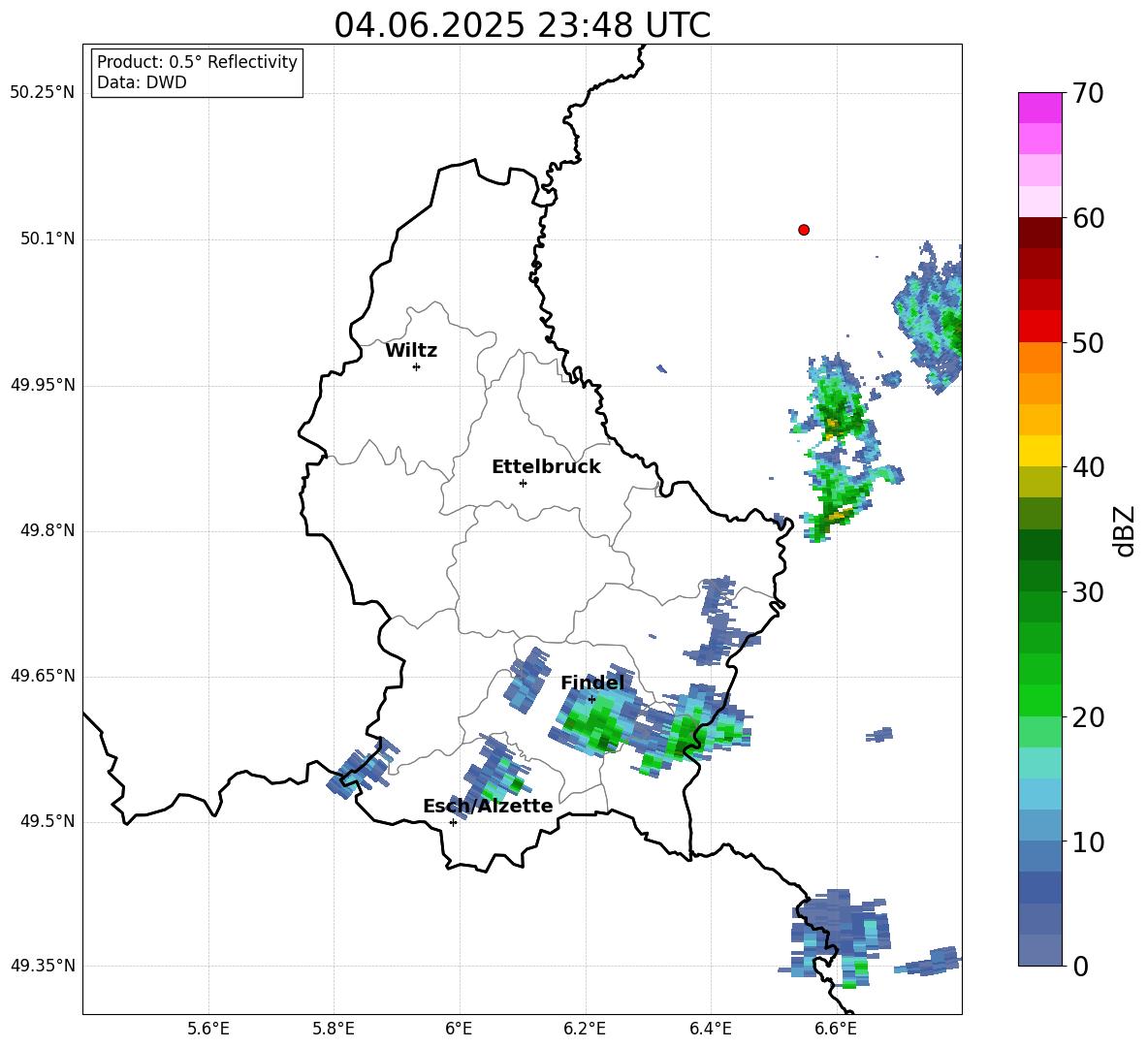This screenshot has width=1148, height=1048.
Task: Click the 40 value on colorbar
Action: (x=1088, y=467)
